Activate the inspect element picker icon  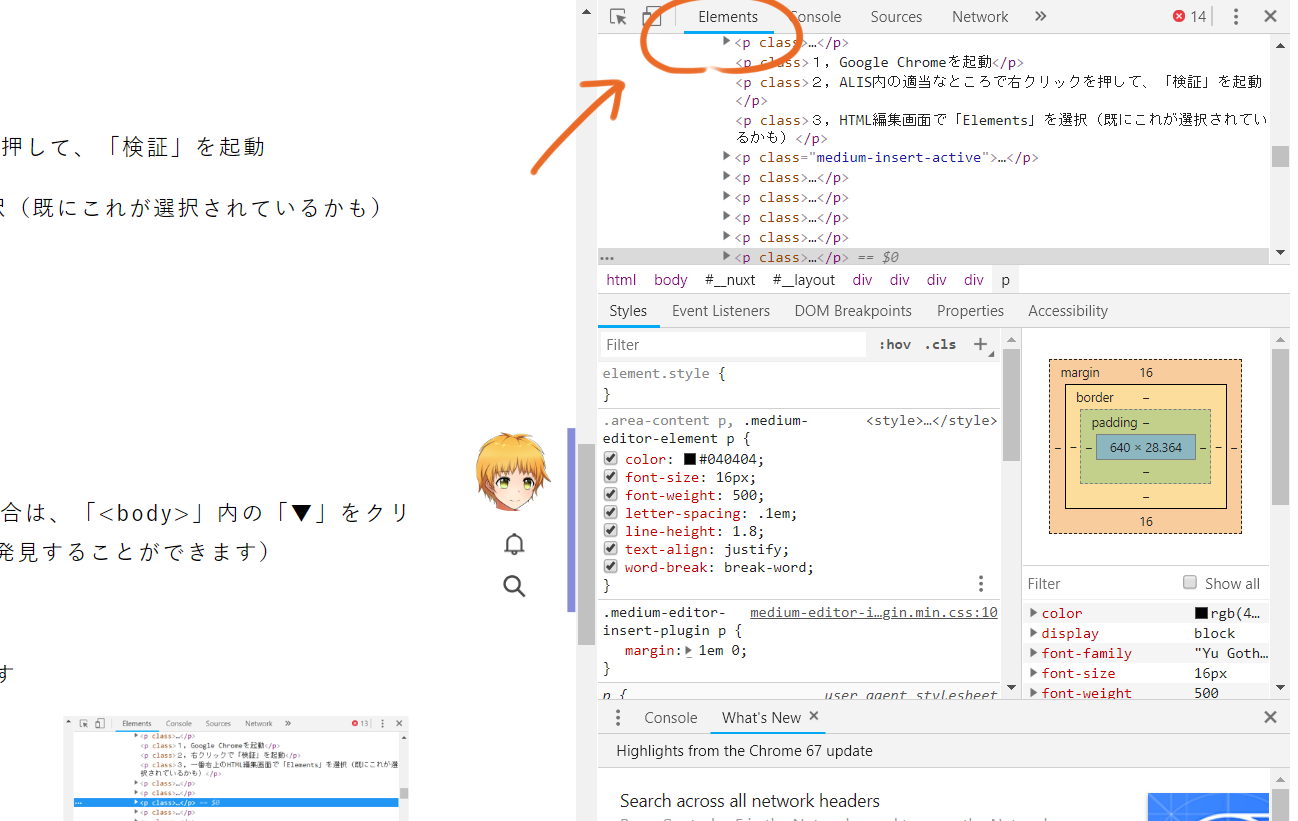pyautogui.click(x=618, y=17)
